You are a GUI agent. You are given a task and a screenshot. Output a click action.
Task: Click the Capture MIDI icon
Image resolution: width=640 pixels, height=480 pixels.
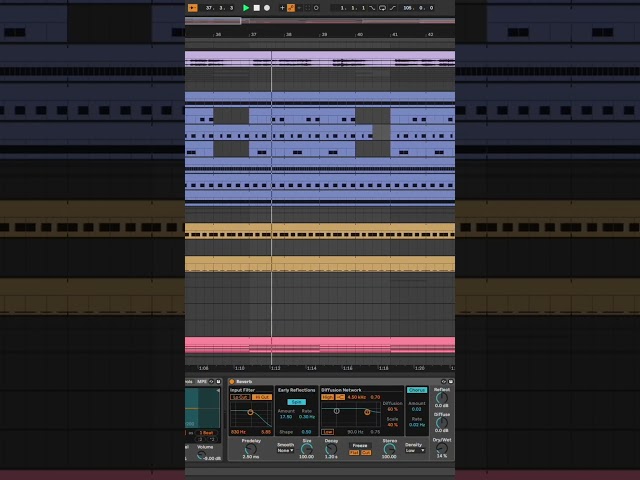307,8
